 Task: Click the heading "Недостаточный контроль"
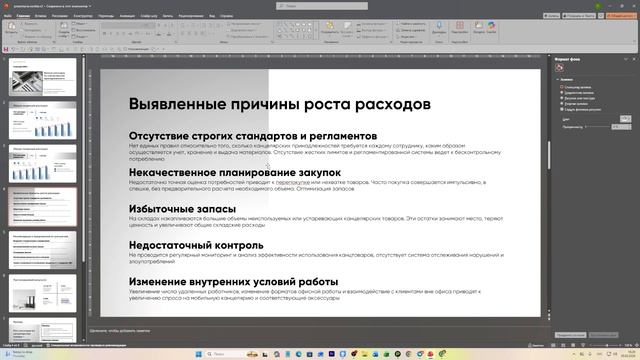coord(196,245)
